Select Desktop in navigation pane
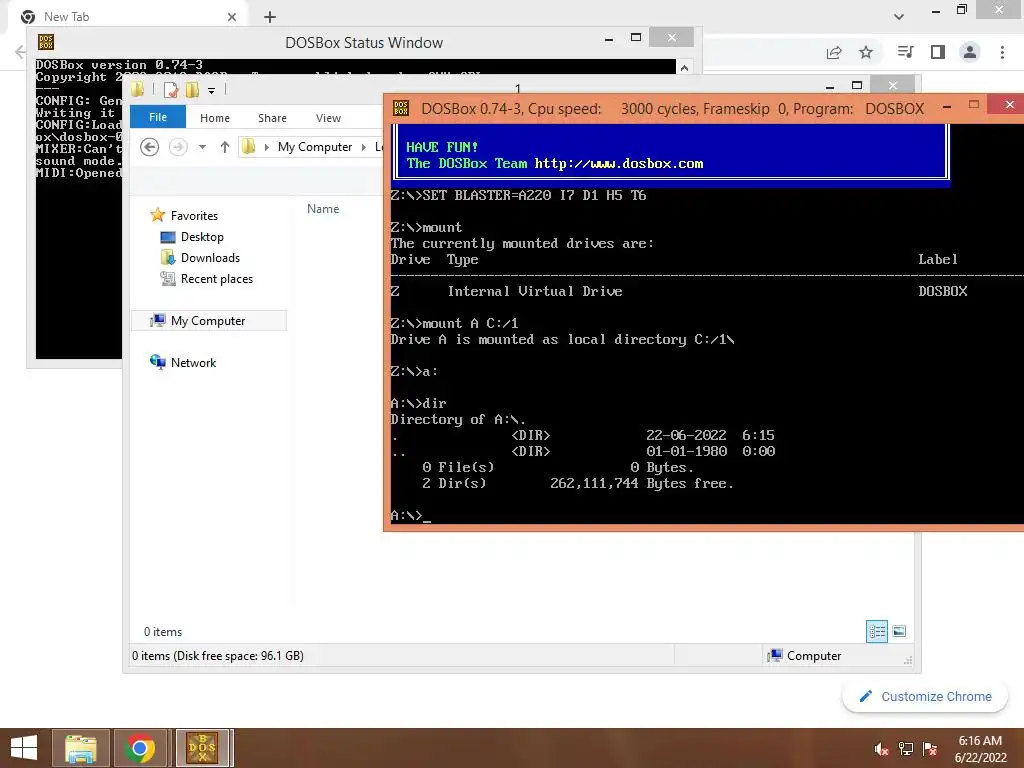 pos(202,237)
